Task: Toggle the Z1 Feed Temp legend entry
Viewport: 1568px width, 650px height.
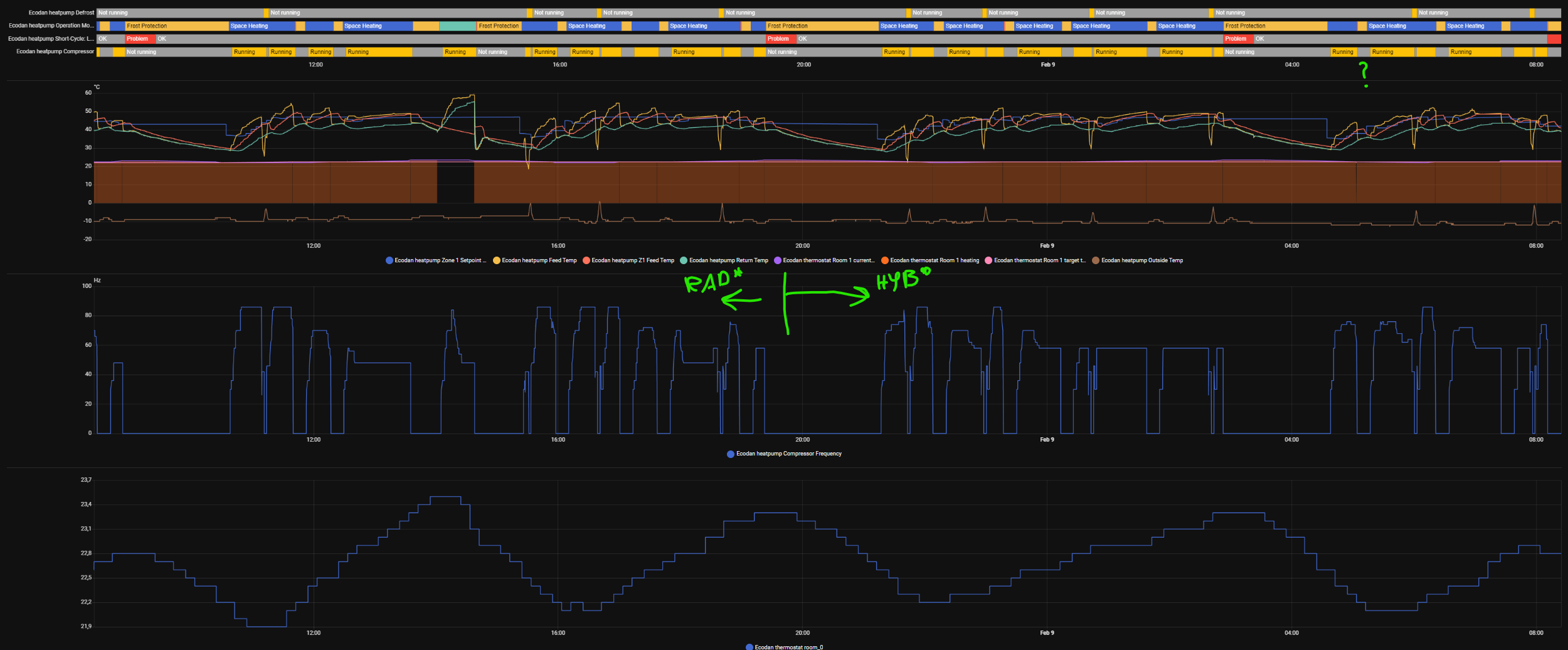Action: coord(632,260)
